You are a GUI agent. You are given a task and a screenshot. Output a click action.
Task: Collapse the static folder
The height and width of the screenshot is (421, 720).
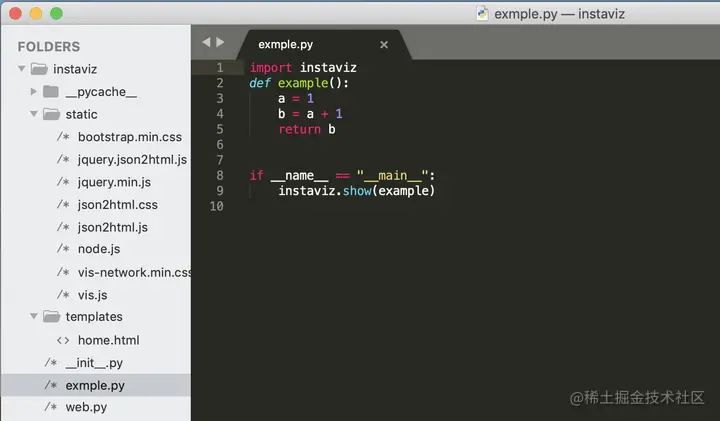click(x=34, y=114)
